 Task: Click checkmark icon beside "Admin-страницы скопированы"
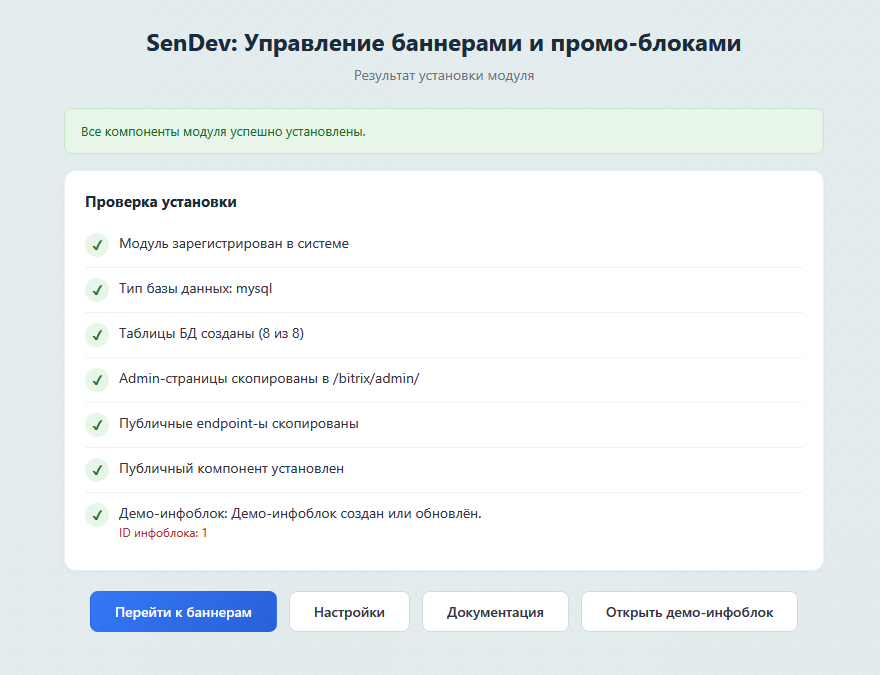point(97,380)
